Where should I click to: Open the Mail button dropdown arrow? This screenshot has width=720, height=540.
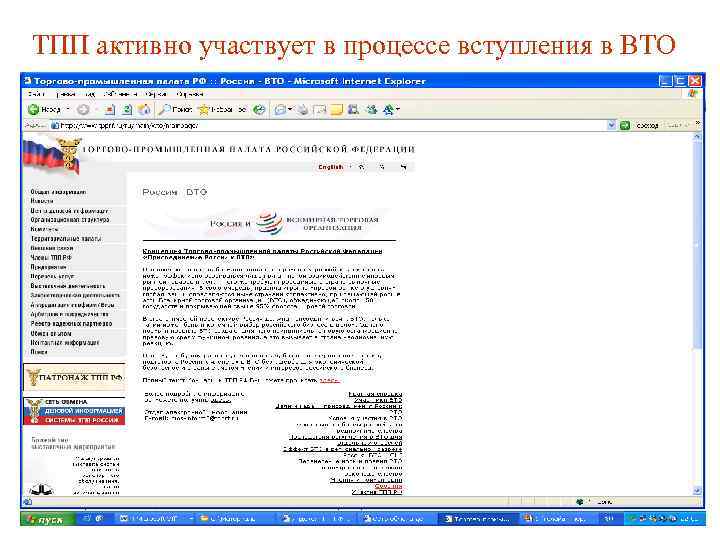point(290,109)
